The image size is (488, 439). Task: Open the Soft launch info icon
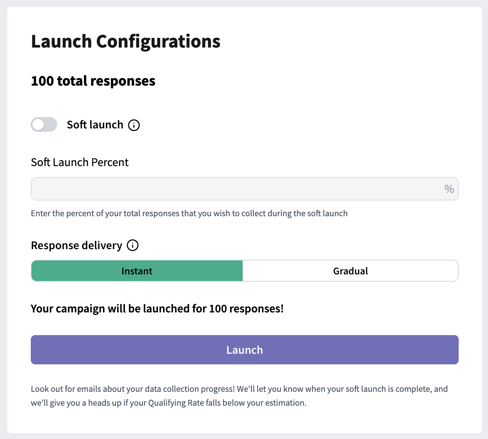tap(134, 125)
